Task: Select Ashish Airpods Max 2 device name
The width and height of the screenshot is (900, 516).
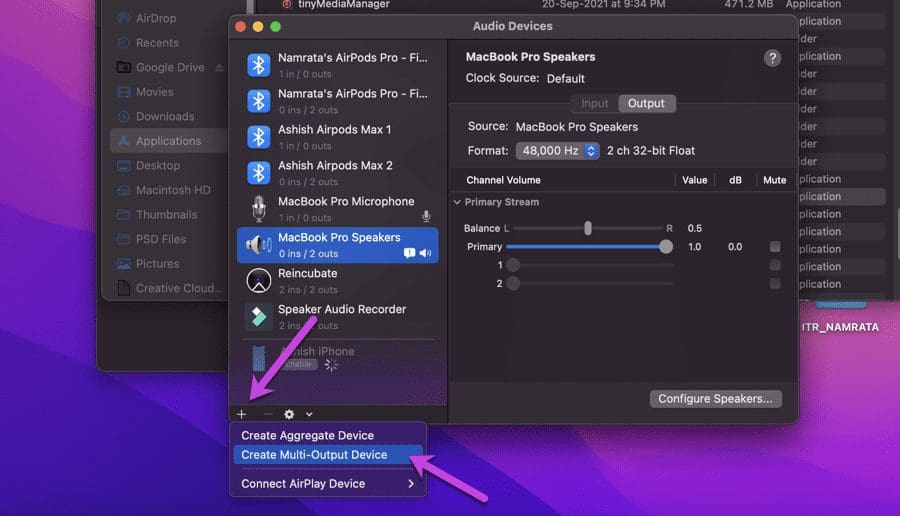Action: [335, 166]
